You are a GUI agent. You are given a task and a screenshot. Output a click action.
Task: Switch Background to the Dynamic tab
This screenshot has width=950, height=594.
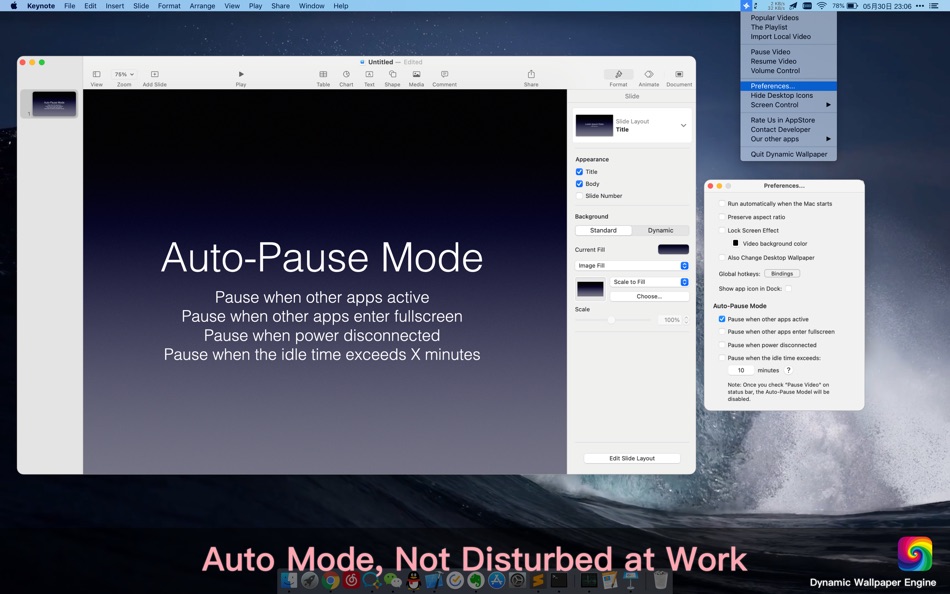pyautogui.click(x=659, y=230)
